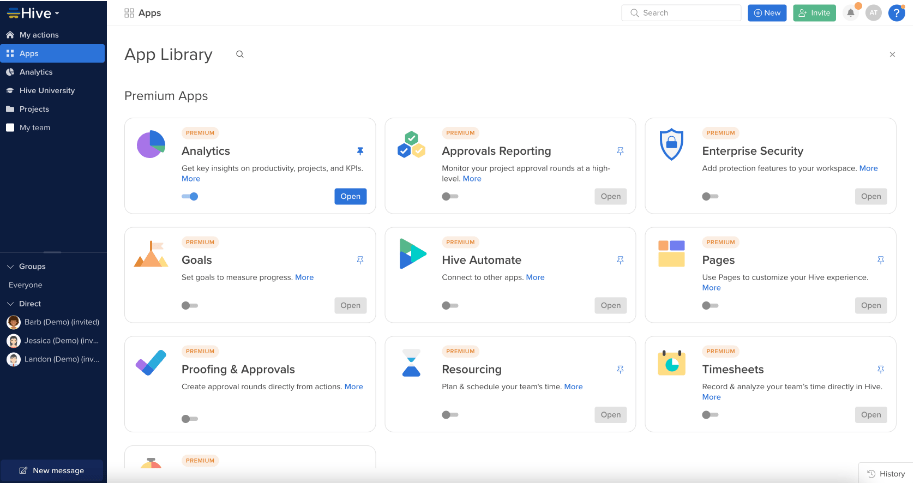Open My team in the sidebar
Viewport: 913px width, 486px height.
click(x=53, y=127)
